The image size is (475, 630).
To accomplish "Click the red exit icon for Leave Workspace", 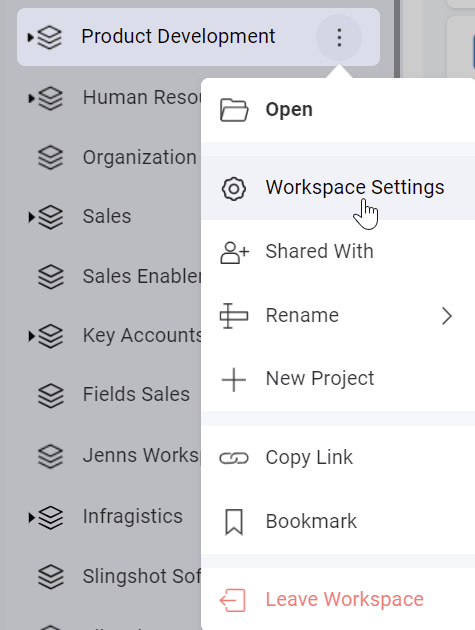I will click(232, 600).
